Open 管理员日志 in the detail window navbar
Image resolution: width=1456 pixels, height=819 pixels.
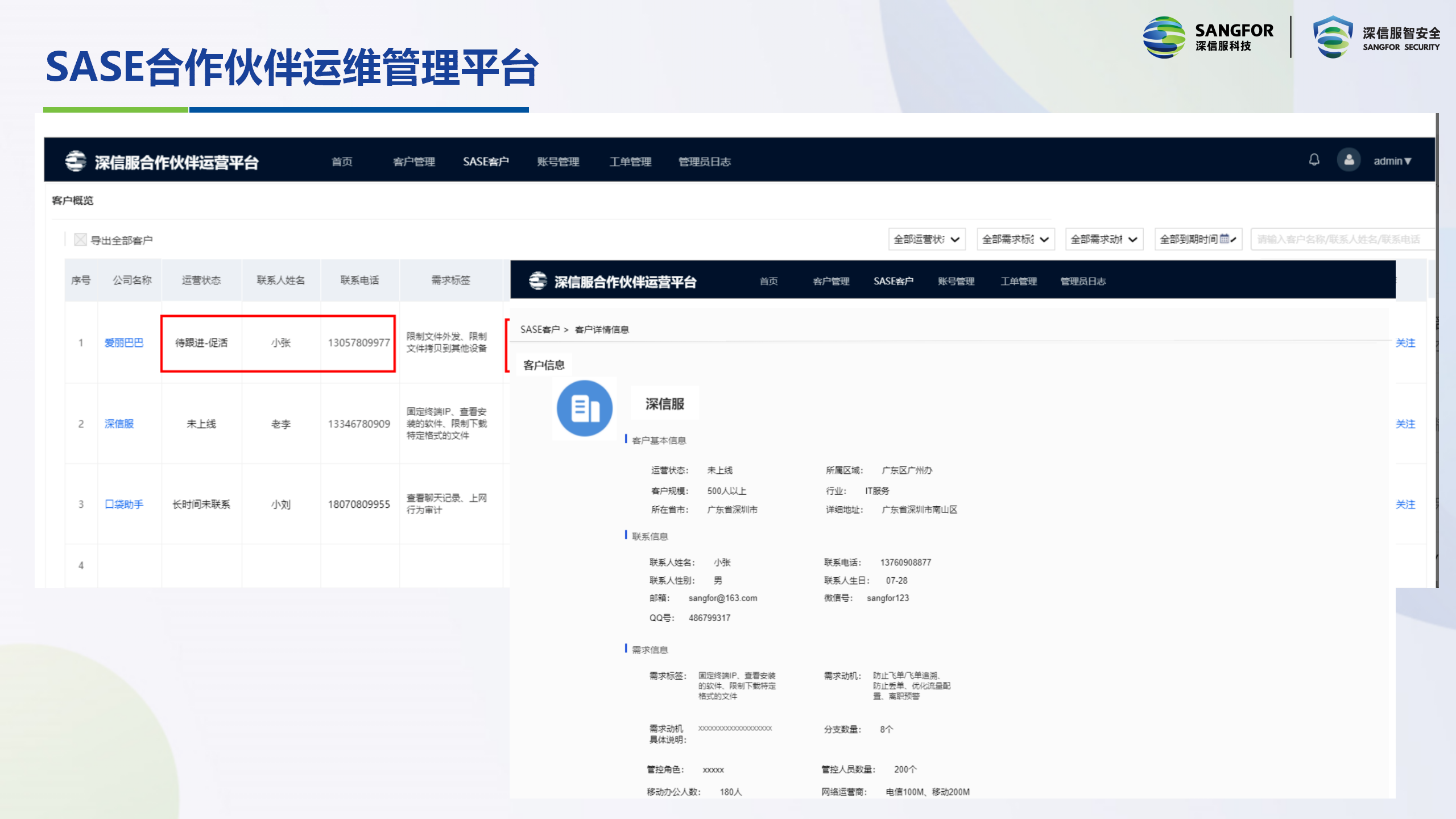click(1083, 281)
